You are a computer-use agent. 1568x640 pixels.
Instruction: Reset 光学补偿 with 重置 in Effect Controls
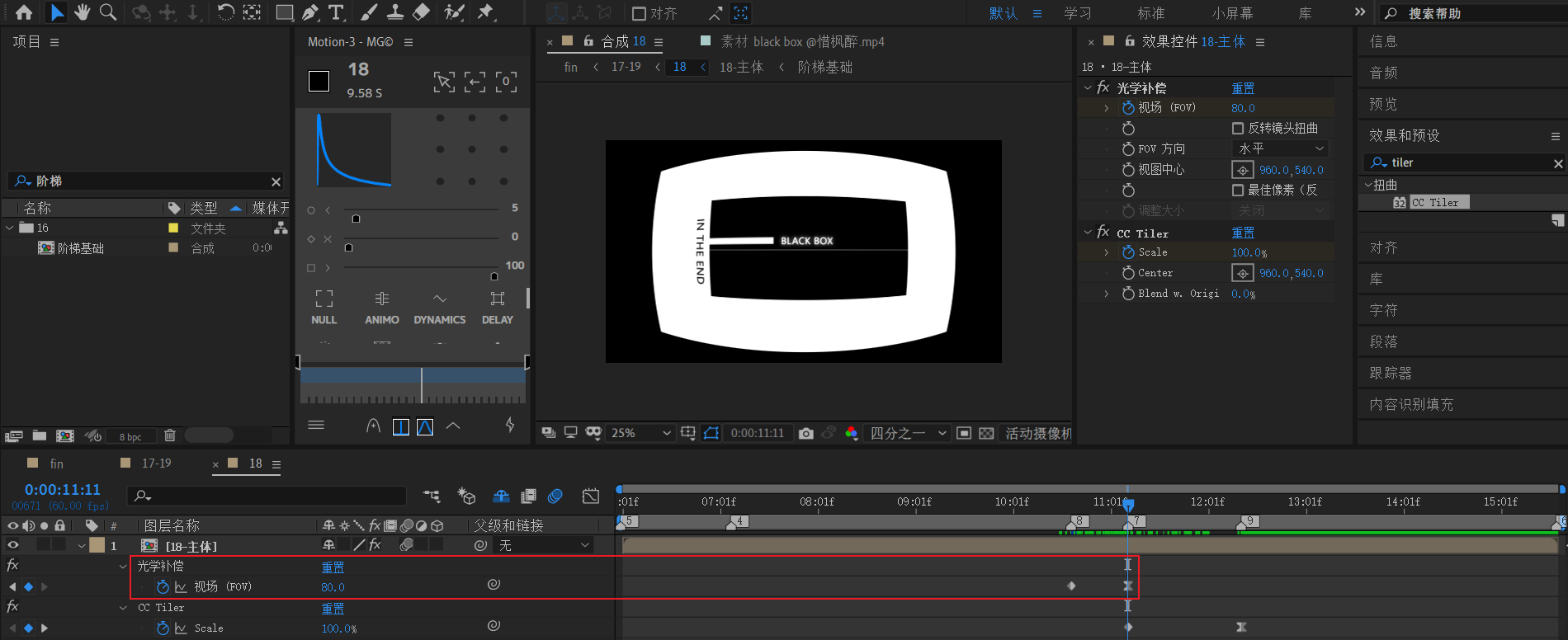[x=1243, y=88]
